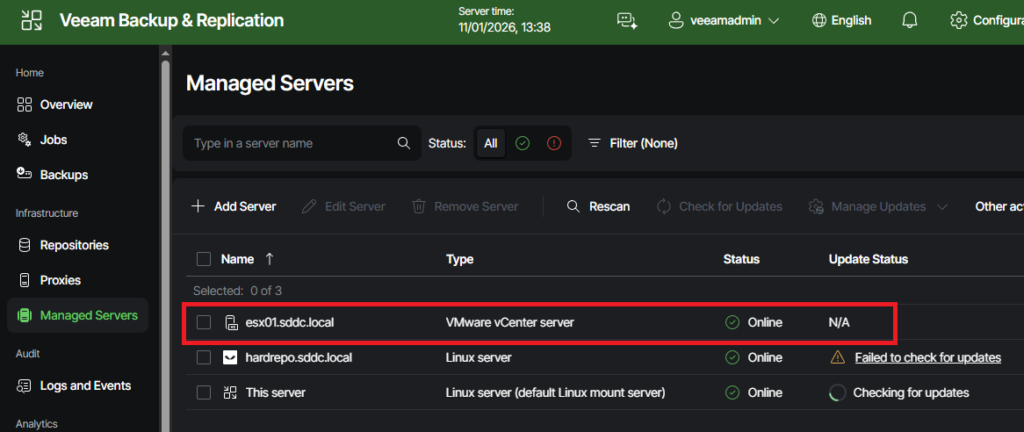Click the Name column sort arrow
The image size is (1024, 432).
coord(269,259)
